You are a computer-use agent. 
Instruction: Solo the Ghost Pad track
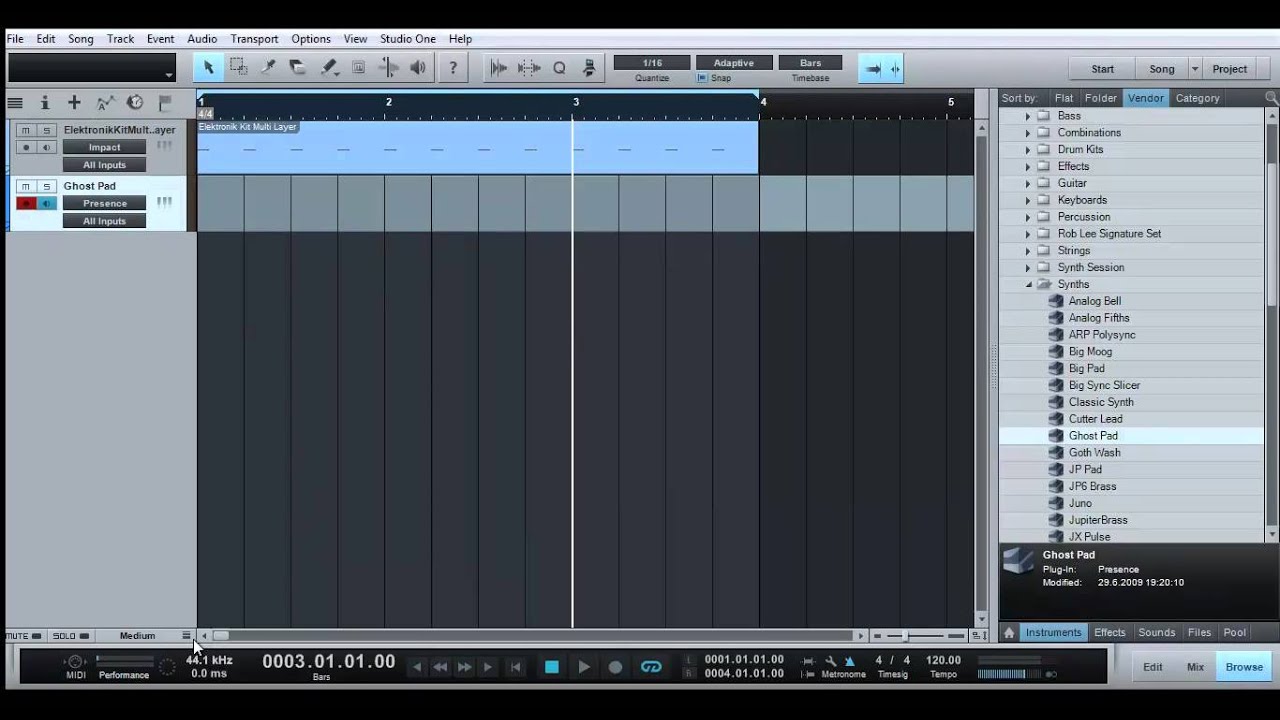[x=45, y=186]
